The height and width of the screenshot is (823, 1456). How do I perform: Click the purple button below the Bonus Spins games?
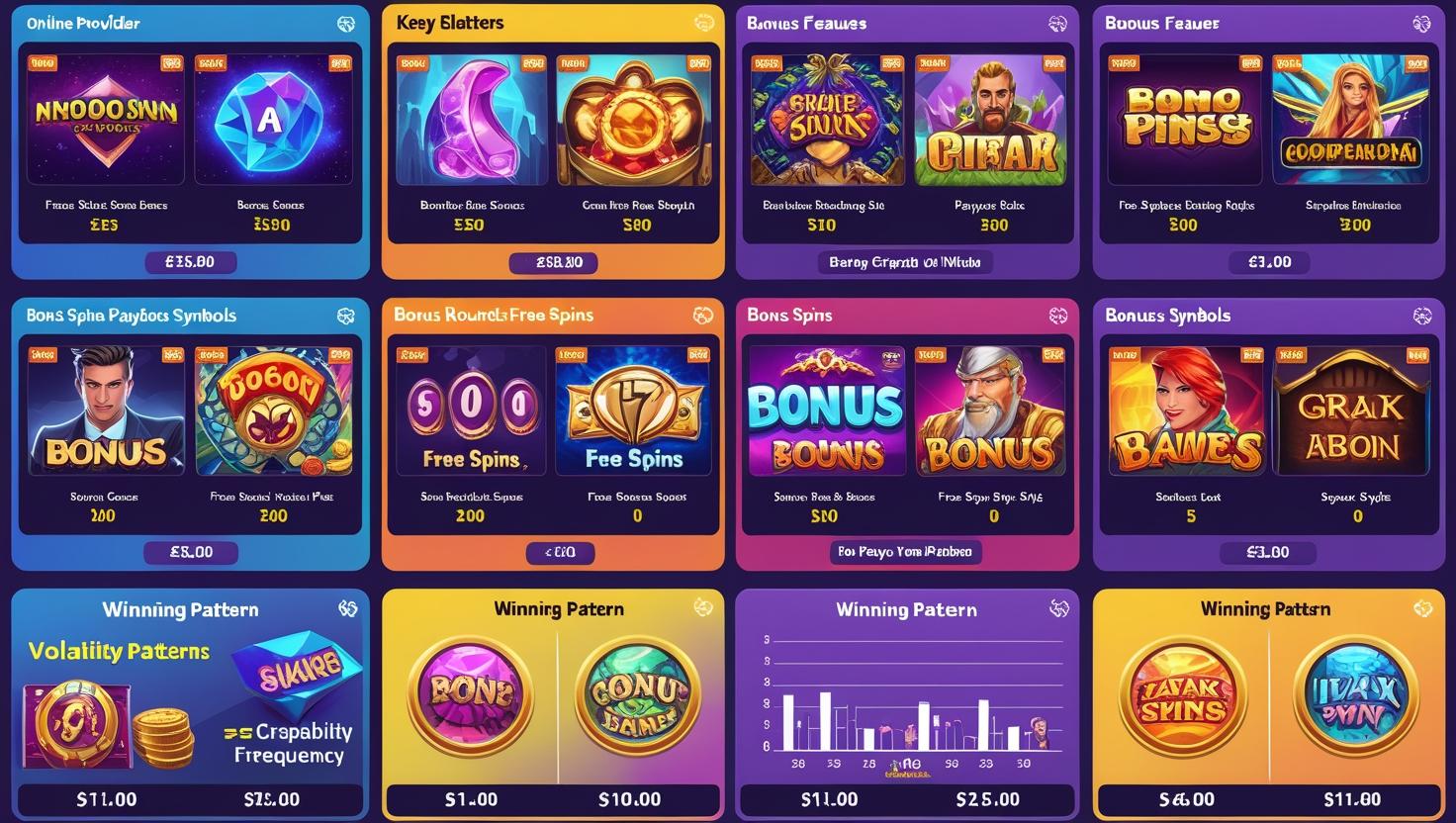click(905, 552)
